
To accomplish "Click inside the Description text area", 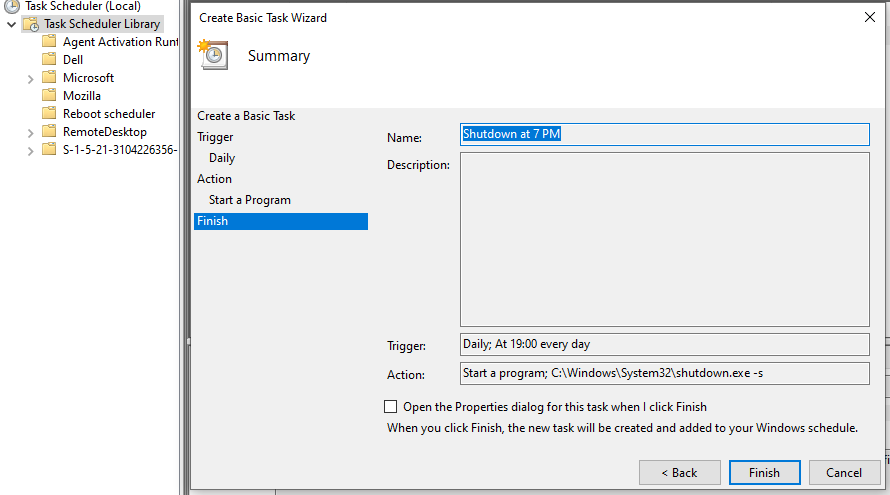I will pyautogui.click(x=665, y=239).
